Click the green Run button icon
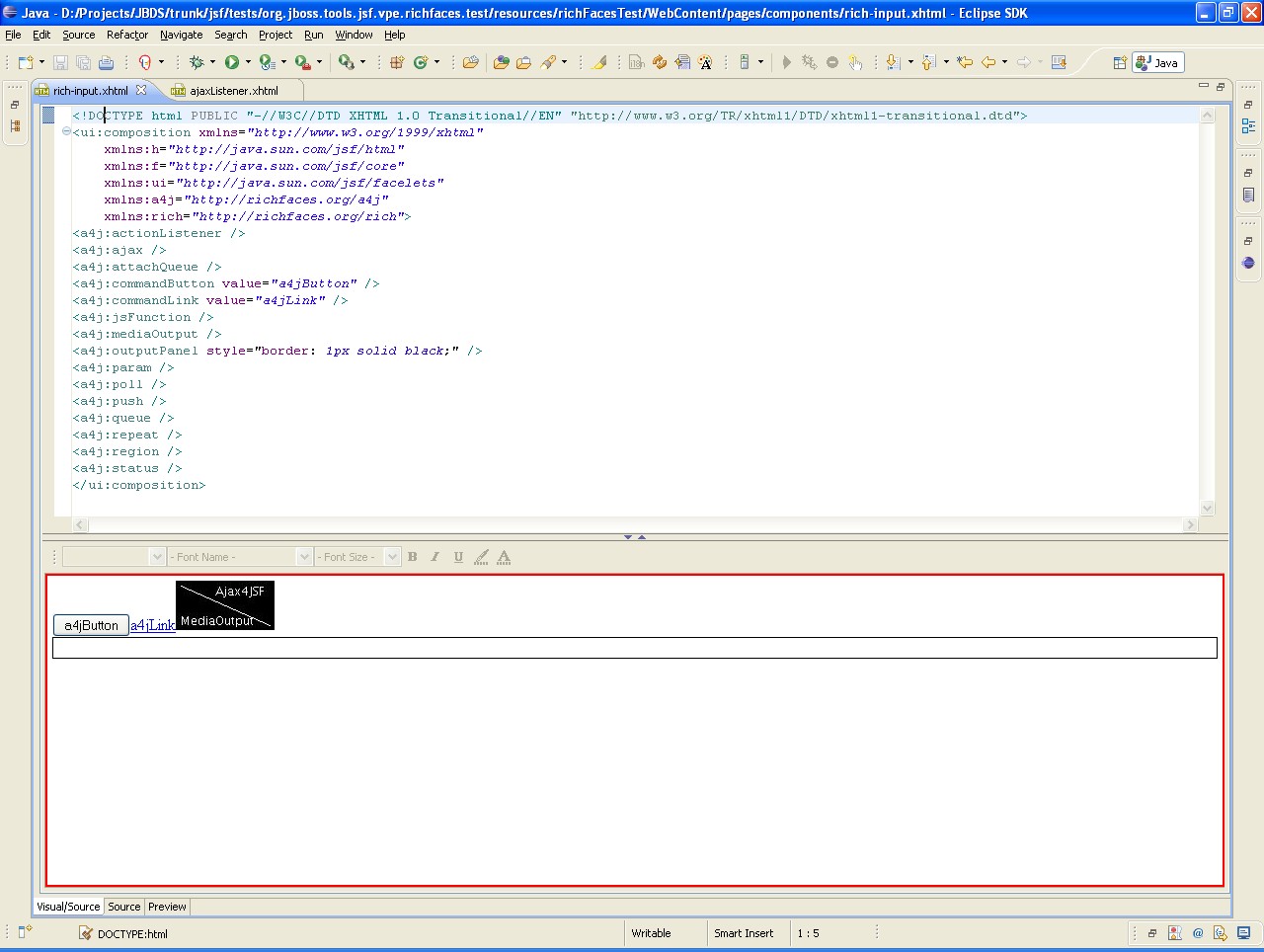This screenshot has height=952, width=1264. click(x=231, y=62)
